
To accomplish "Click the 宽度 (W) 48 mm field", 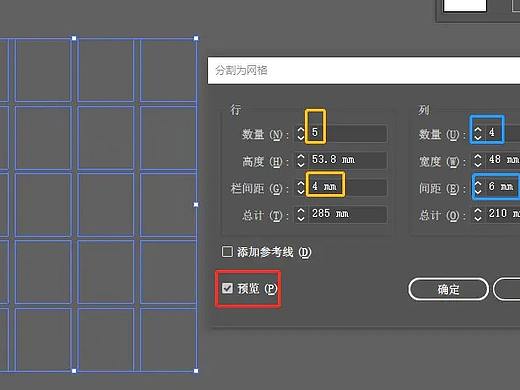I will pos(503,160).
